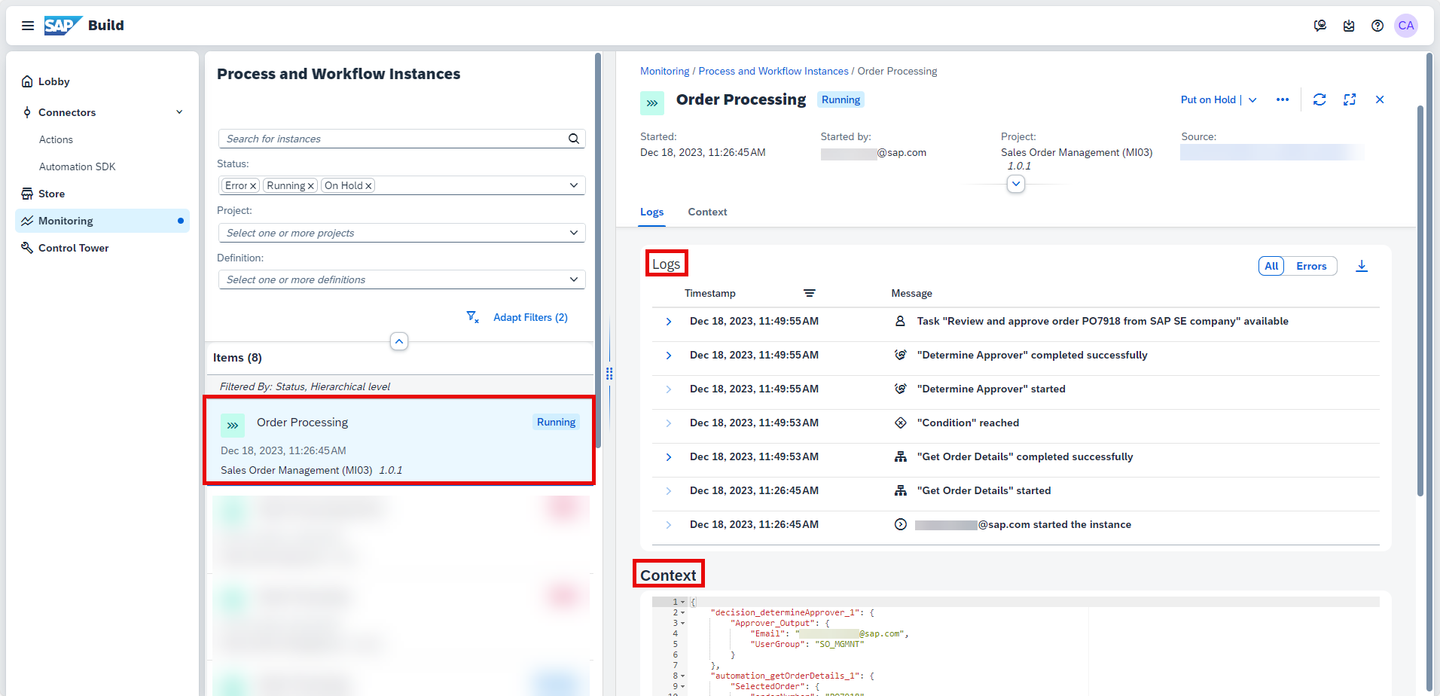Viewport: 1440px width, 696px height.
Task: Open the Definition filter dropdown
Action: (x=574, y=279)
